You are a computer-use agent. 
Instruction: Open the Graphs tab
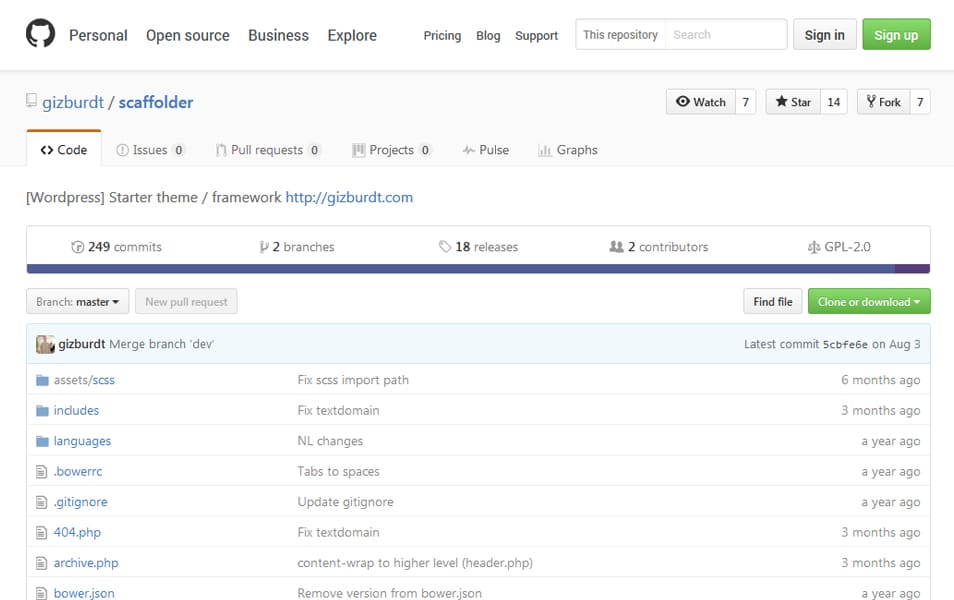coord(568,150)
